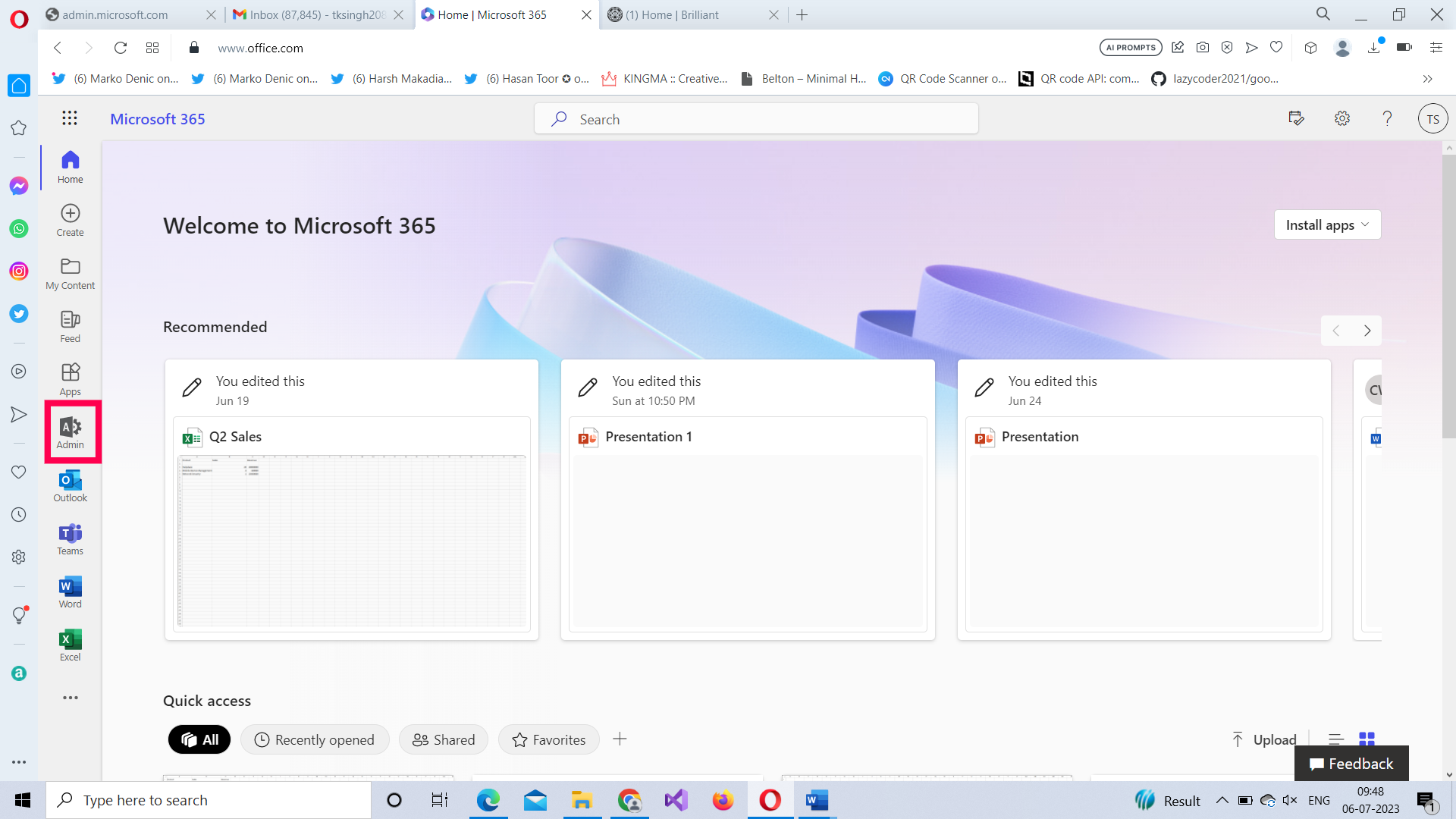Viewport: 1456px width, 819px height.
Task: Show previous recommended files
Action: point(1336,331)
